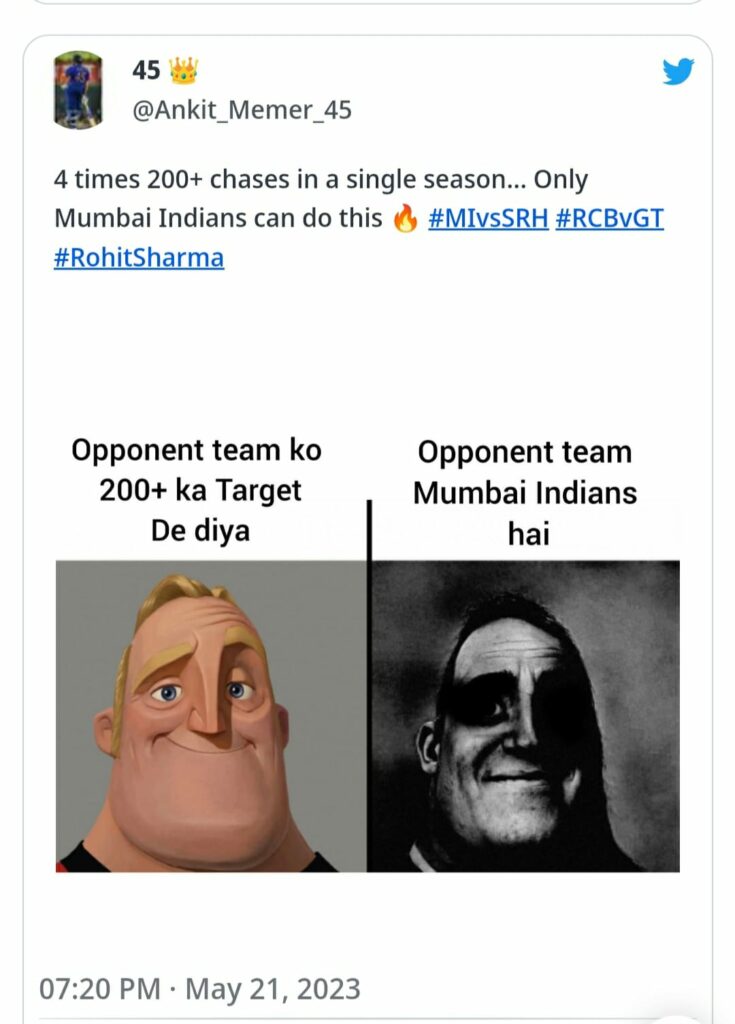The image size is (735, 1024).
Task: Follow the #RCBvGT hashtag link
Action: [609, 219]
